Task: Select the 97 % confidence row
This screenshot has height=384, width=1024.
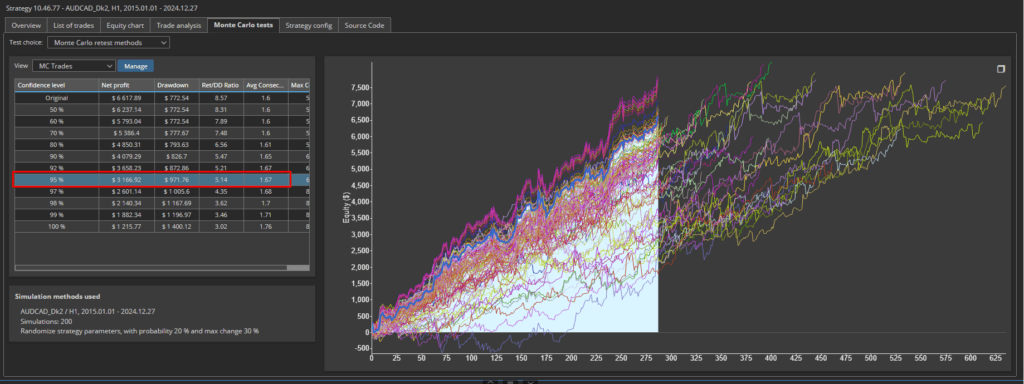Action: click(x=162, y=191)
